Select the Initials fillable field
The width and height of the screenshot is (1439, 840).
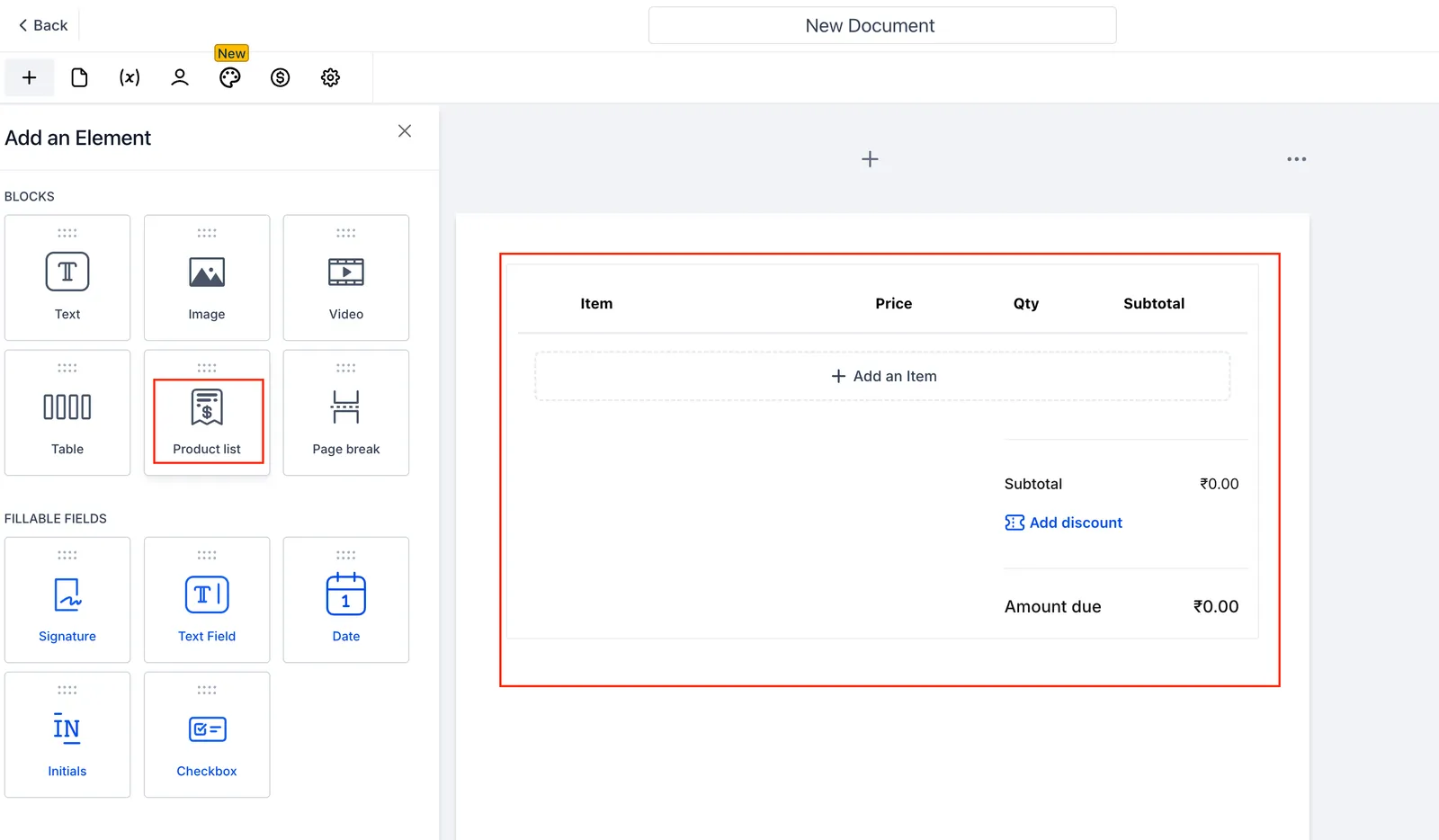click(67, 734)
